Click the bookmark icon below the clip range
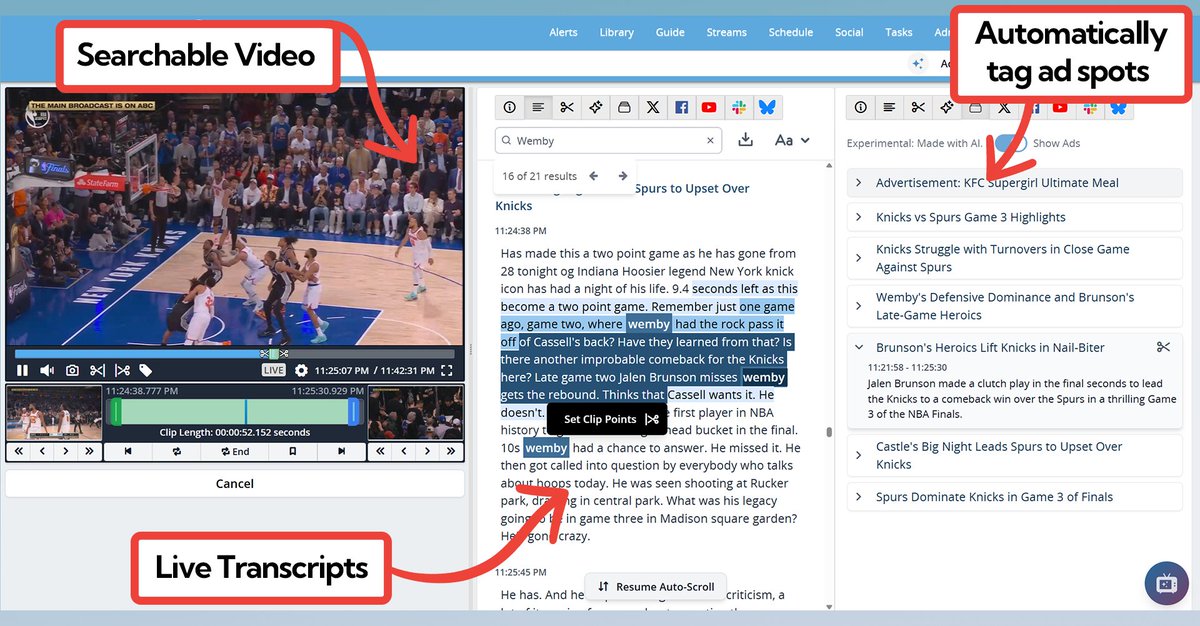 292,451
